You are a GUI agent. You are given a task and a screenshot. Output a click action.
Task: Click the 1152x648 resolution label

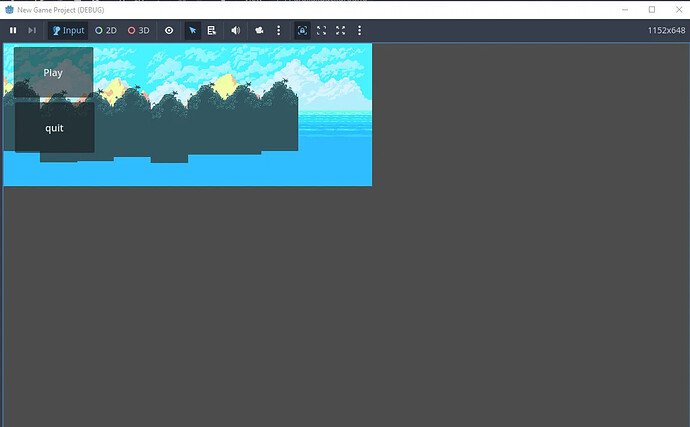pyautogui.click(x=665, y=31)
